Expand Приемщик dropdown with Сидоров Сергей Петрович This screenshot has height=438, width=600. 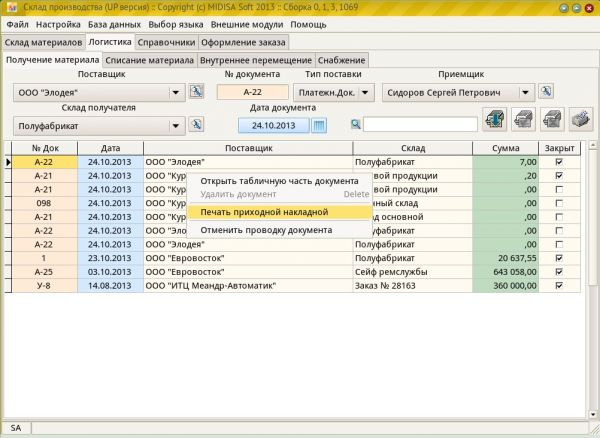(x=525, y=92)
